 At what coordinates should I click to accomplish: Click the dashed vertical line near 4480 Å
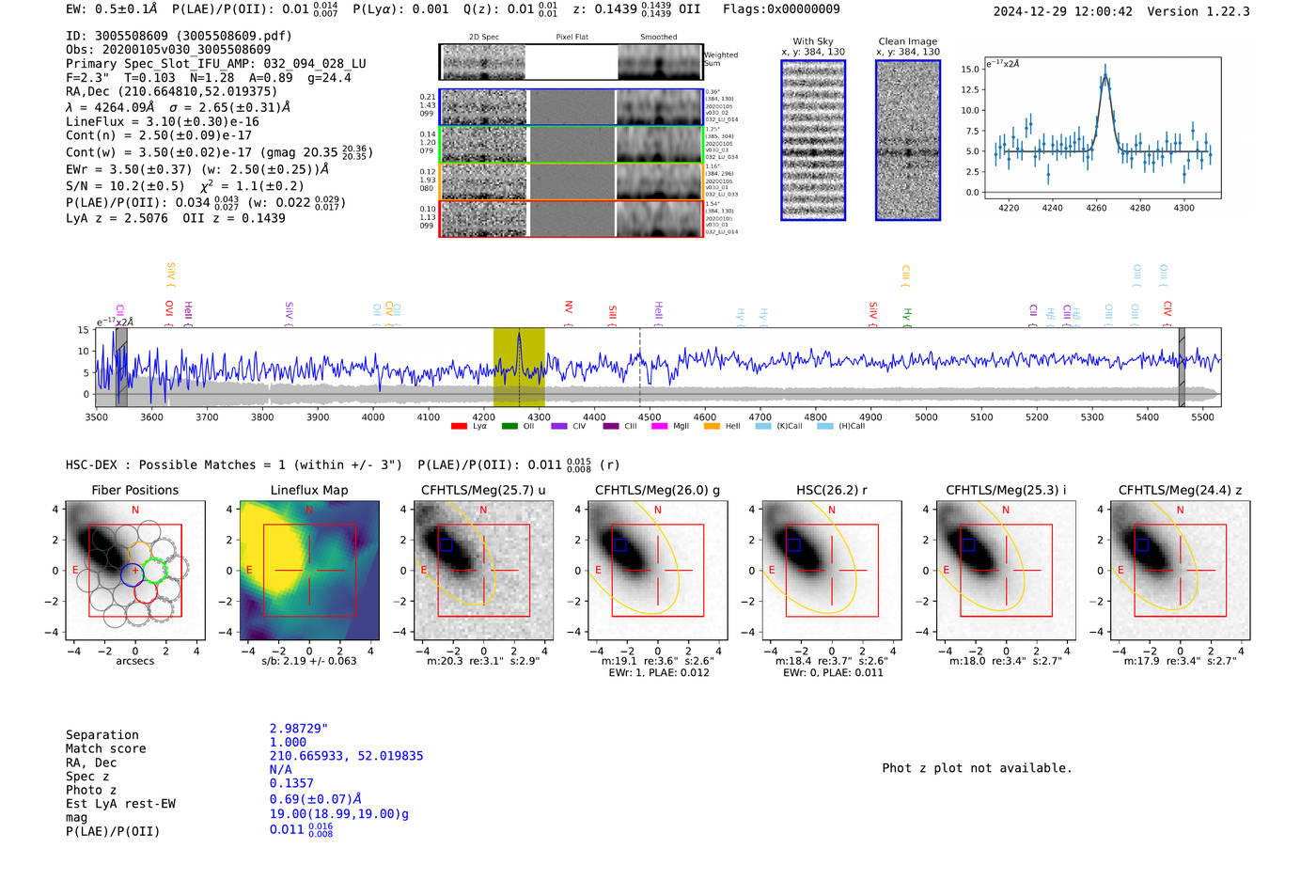[640, 368]
